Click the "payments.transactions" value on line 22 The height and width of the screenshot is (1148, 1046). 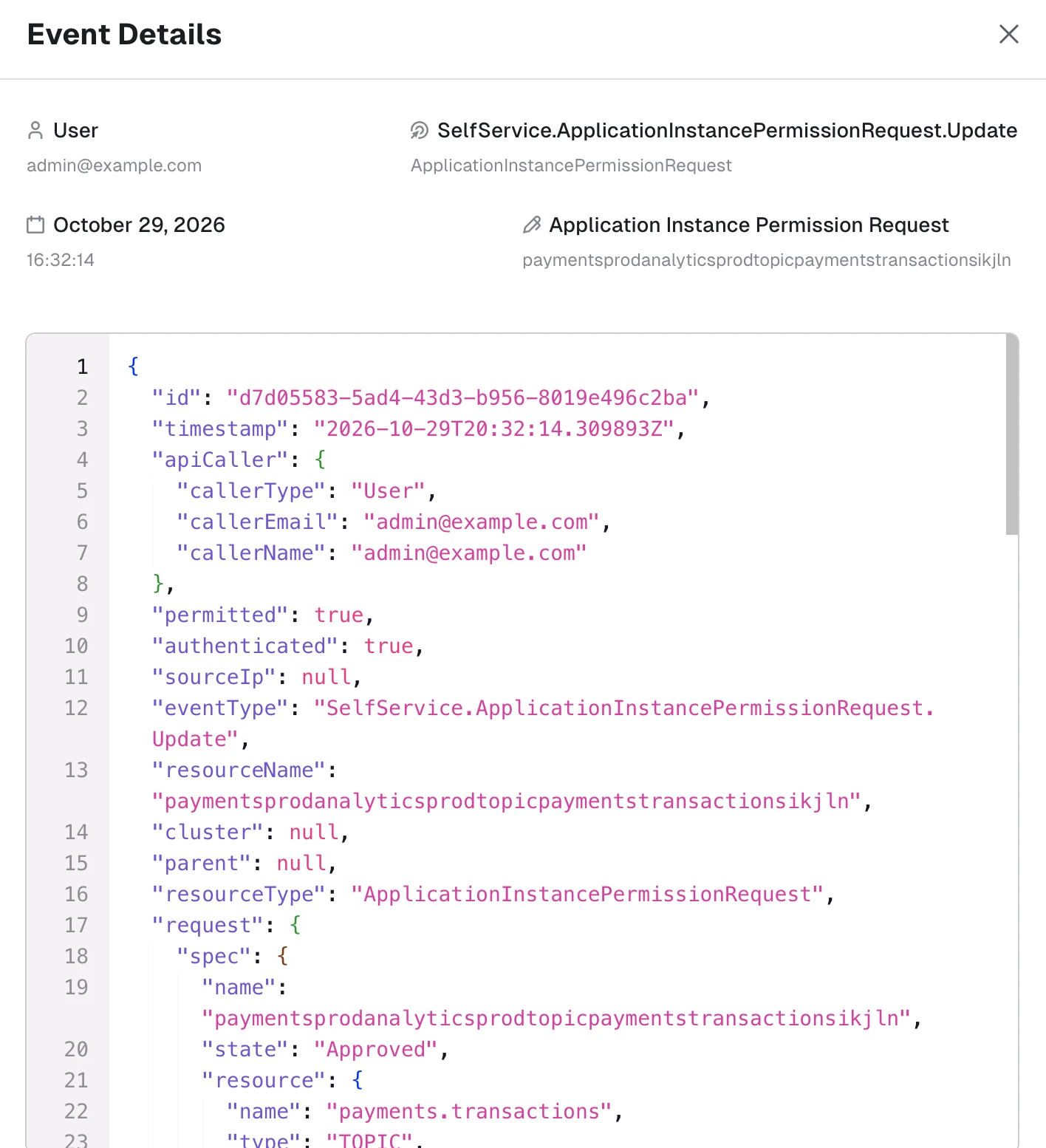(469, 1112)
